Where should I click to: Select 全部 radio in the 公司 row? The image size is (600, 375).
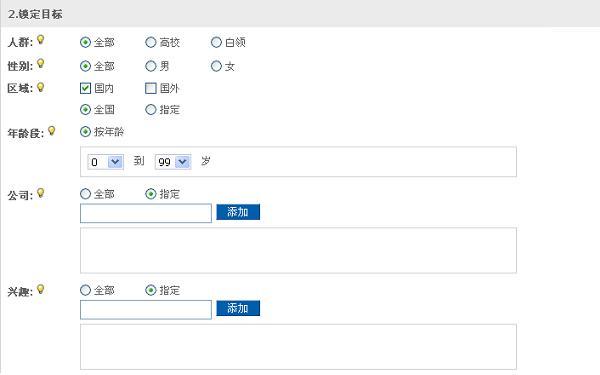pyautogui.click(x=85, y=194)
